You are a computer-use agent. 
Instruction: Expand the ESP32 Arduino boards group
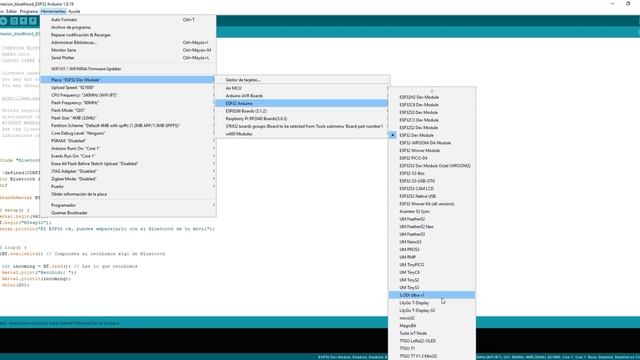[302, 104]
